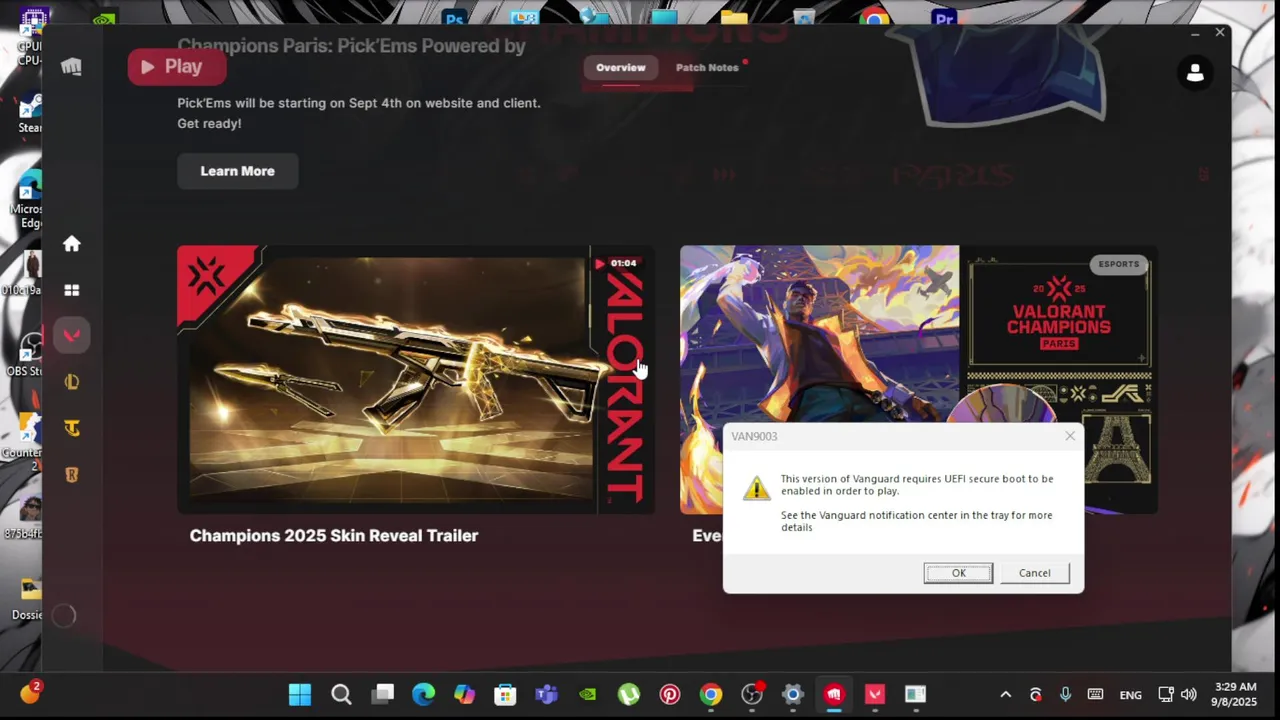Expand the system tray hidden icons chevron
The width and height of the screenshot is (1280, 720).
point(1006,695)
